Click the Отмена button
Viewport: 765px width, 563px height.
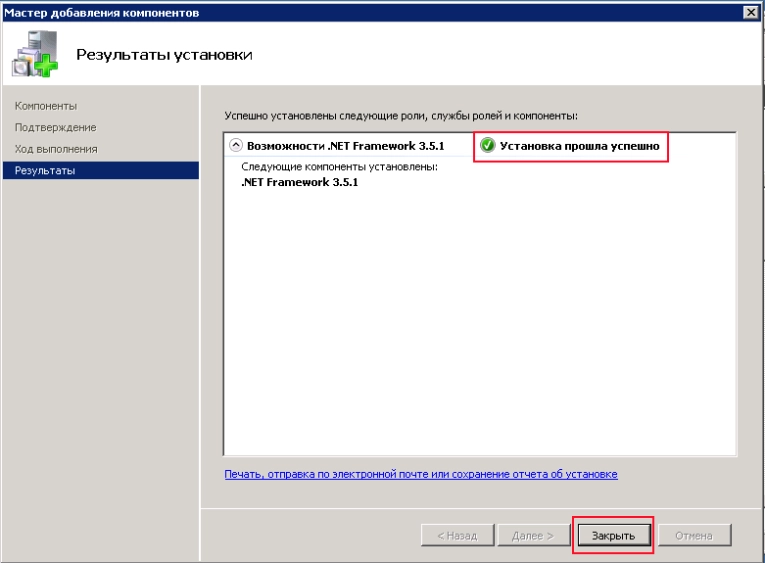(x=694, y=536)
